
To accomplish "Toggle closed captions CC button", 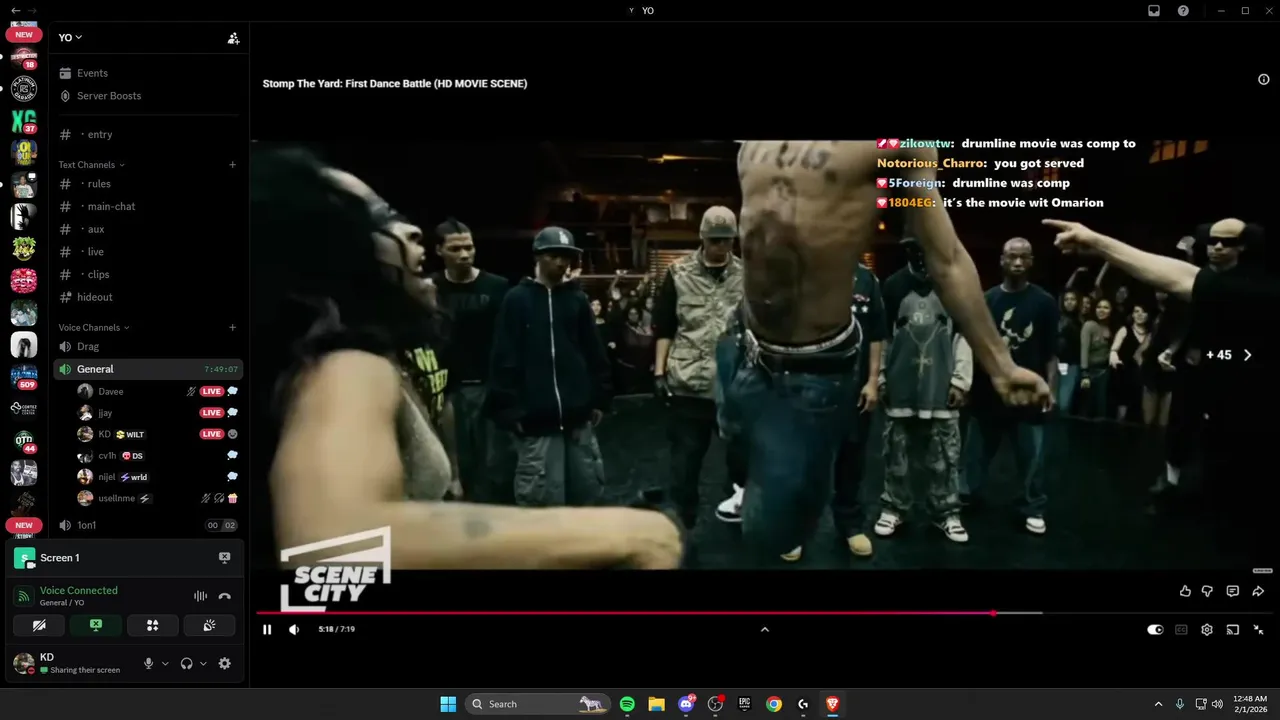I will point(1181,630).
